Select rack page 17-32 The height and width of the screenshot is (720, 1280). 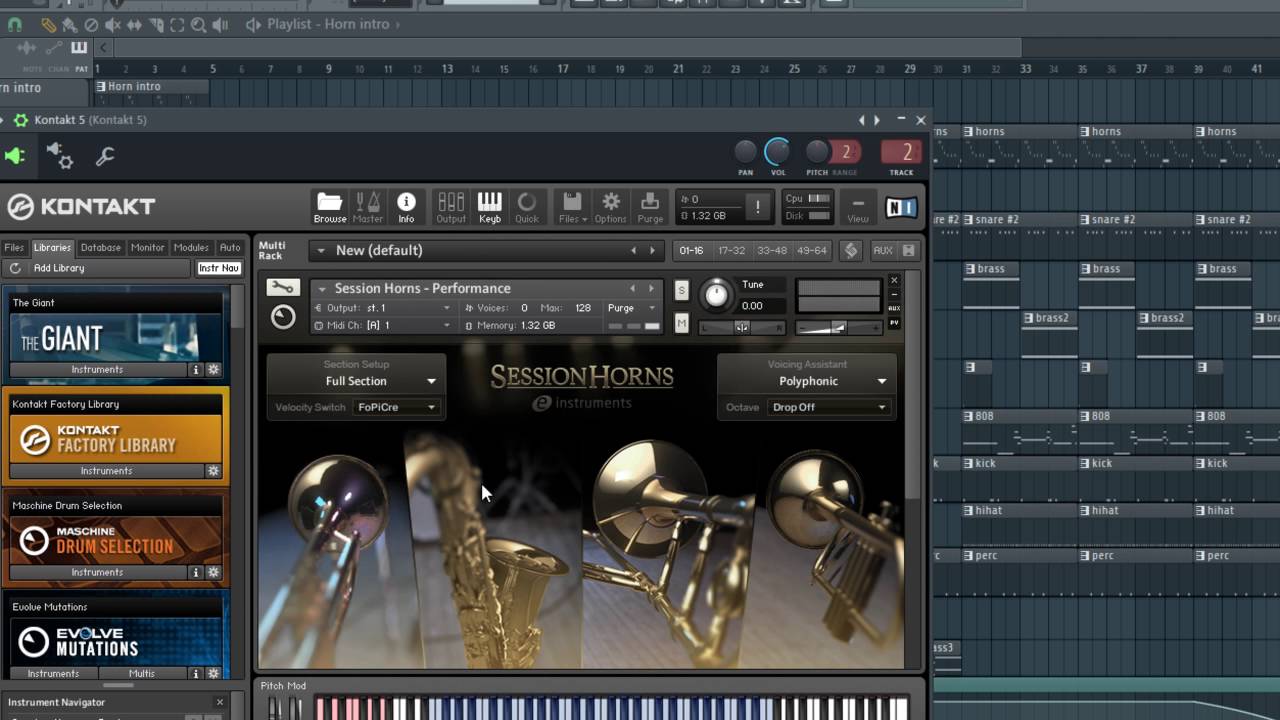(732, 250)
